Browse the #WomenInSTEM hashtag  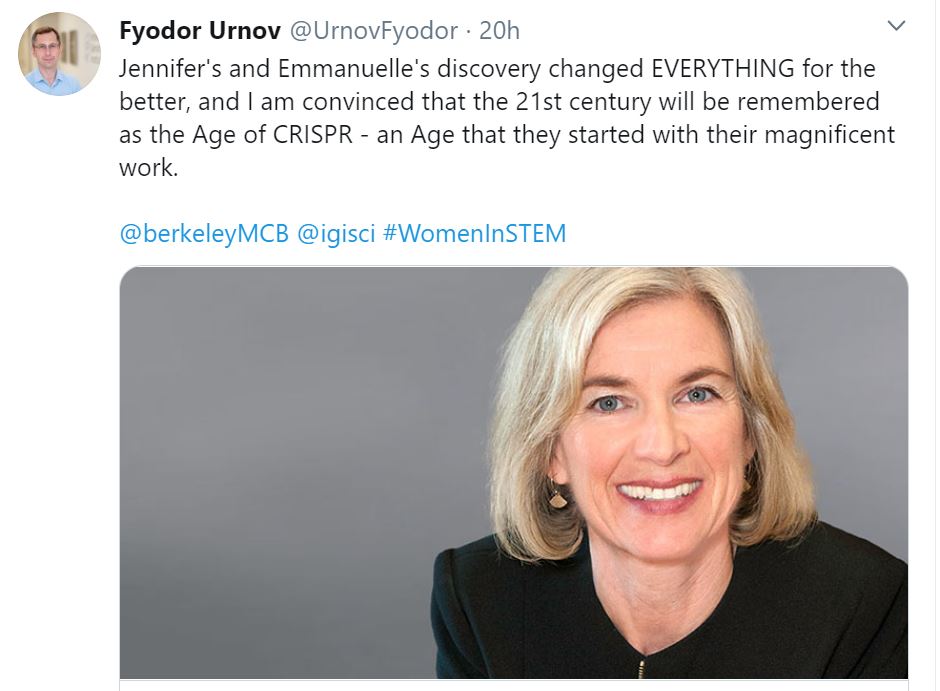click(x=474, y=234)
